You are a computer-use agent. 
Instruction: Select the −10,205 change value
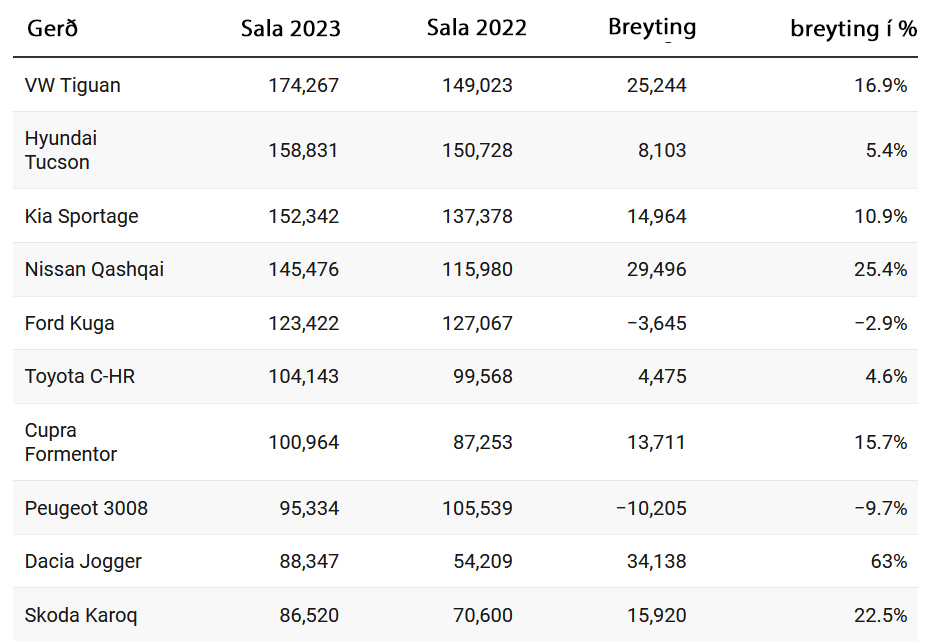click(x=651, y=509)
